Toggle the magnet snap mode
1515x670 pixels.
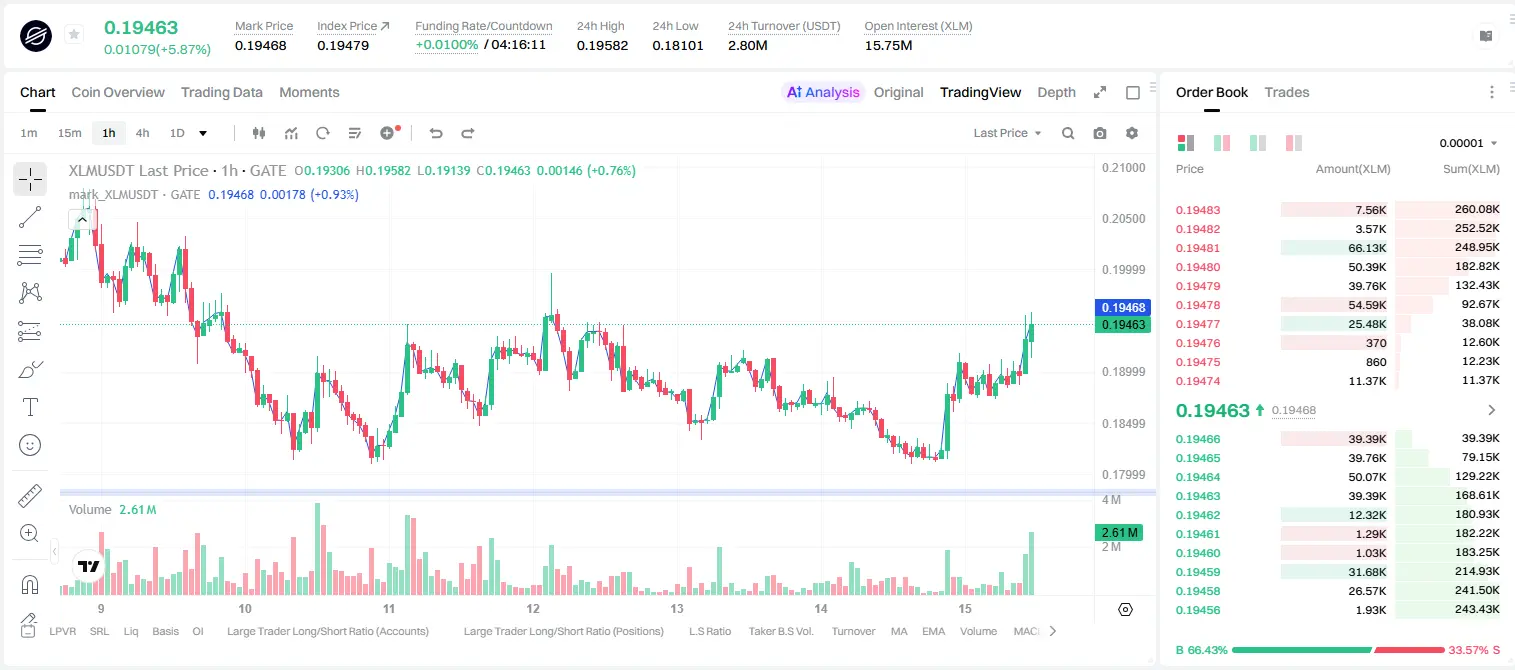click(x=30, y=584)
